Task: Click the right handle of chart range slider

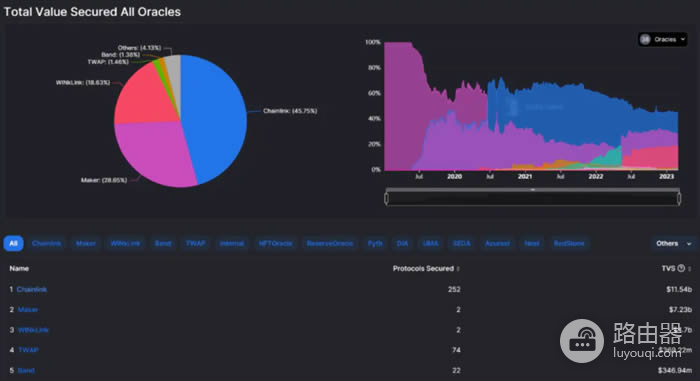Action: click(679, 198)
